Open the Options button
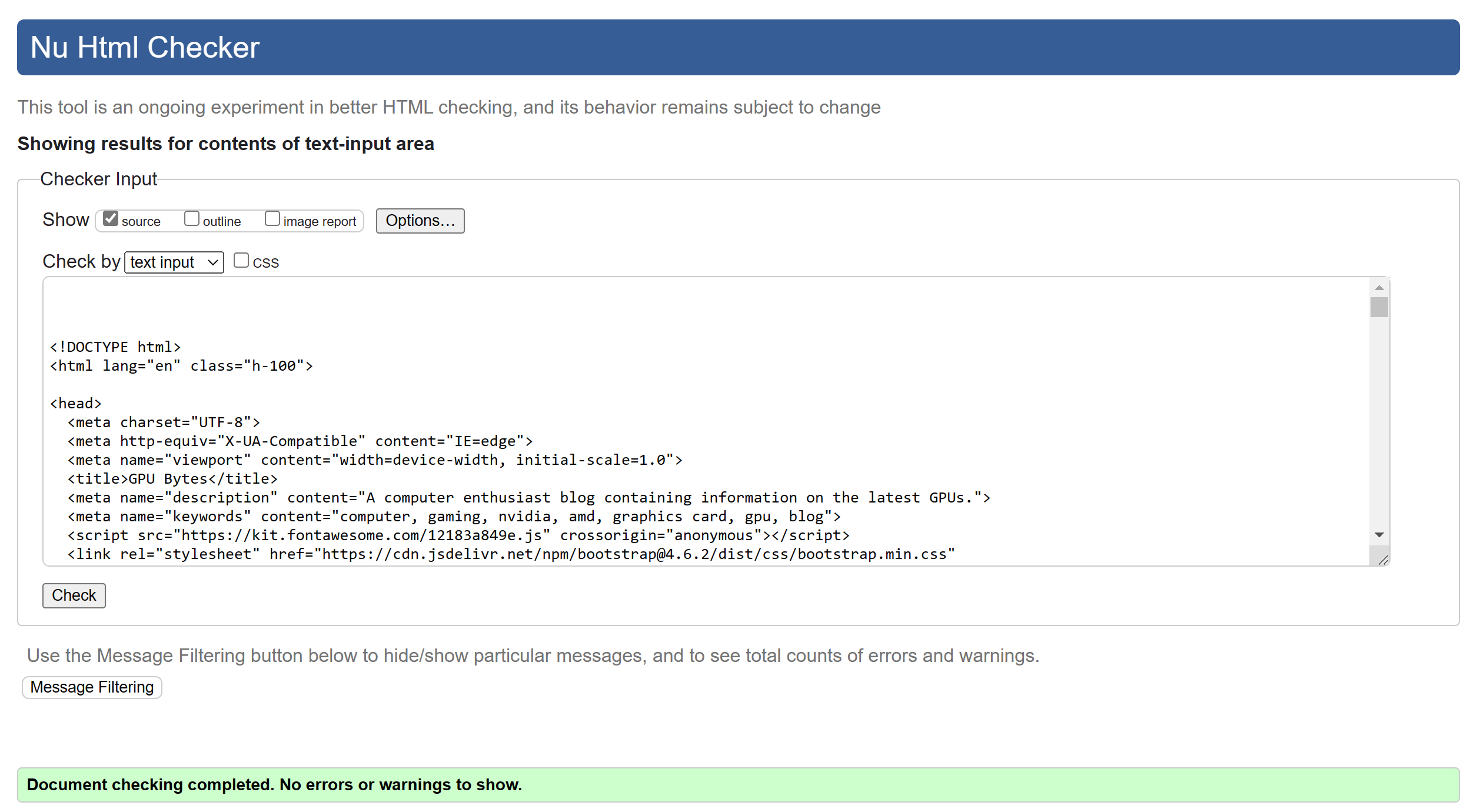The image size is (1470, 812). 420,221
